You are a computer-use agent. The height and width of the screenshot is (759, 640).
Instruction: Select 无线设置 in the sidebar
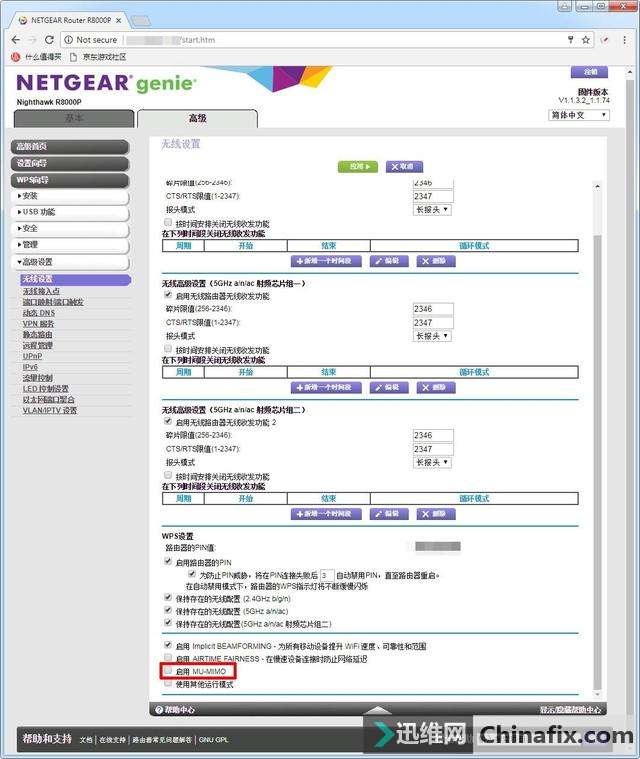pyautogui.click(x=76, y=279)
